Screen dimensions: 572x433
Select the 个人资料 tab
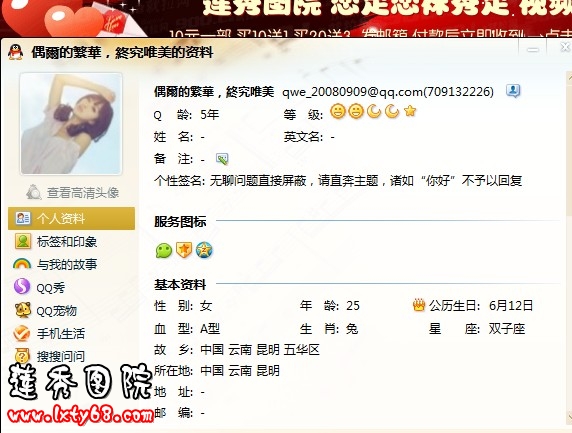72,219
